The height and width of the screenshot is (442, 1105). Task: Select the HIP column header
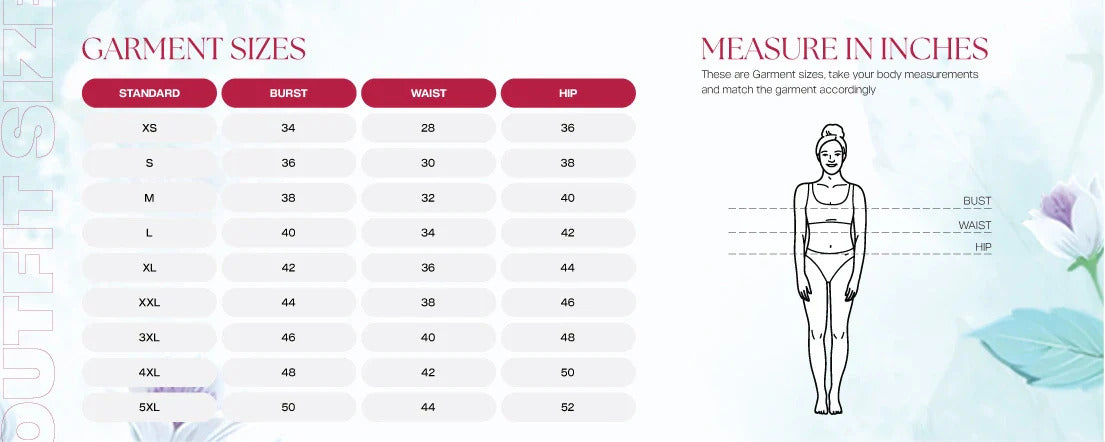(x=568, y=93)
